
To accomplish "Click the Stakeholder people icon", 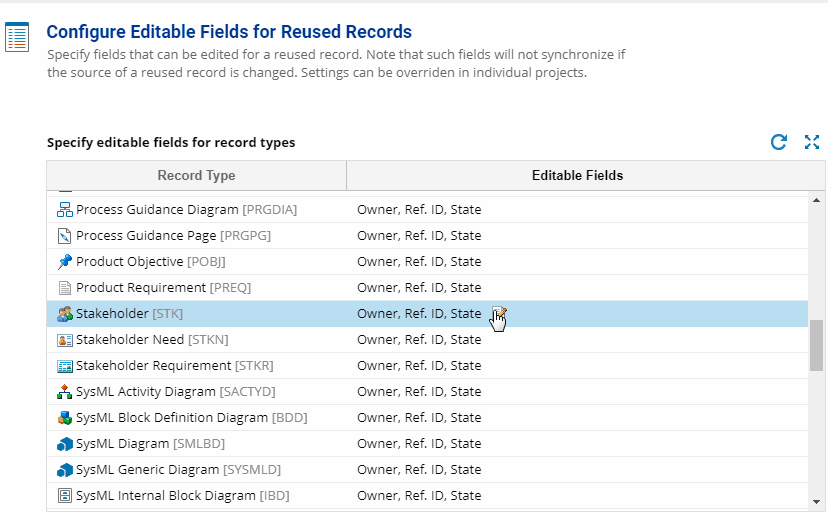I will coord(64,314).
